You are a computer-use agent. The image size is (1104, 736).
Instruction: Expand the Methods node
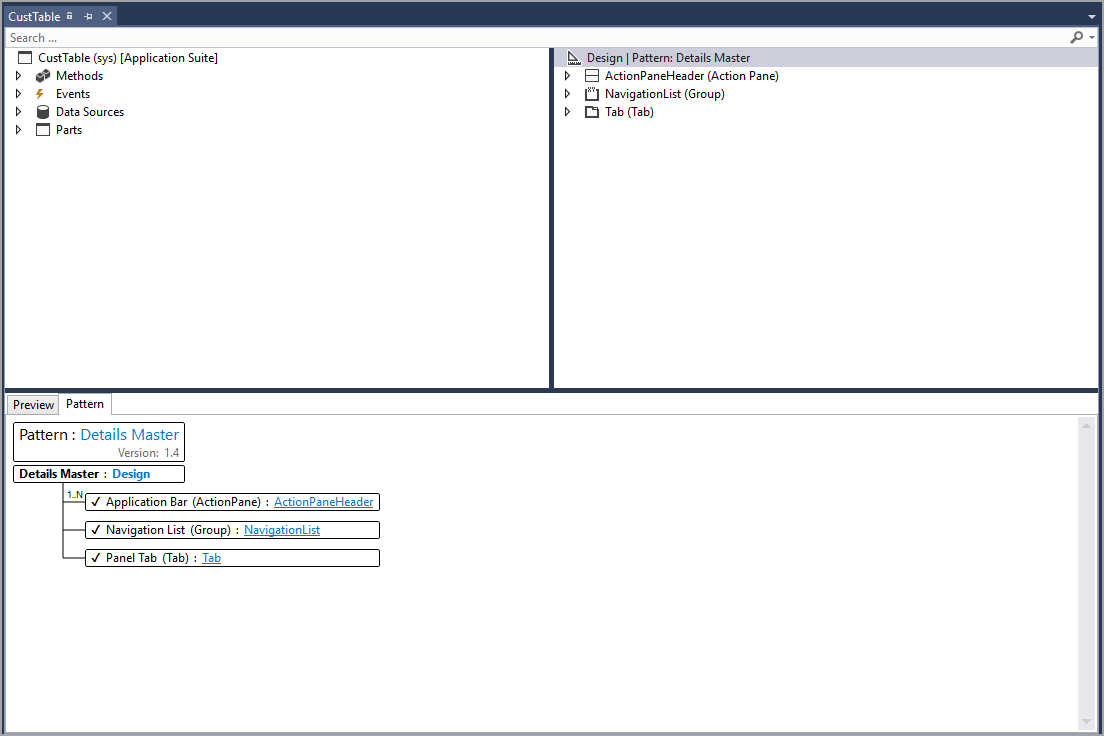click(x=18, y=75)
